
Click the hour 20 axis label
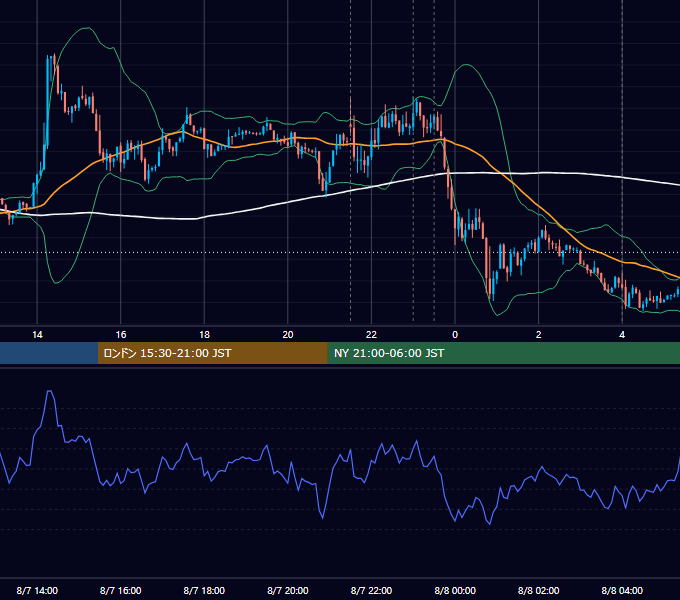[288, 334]
